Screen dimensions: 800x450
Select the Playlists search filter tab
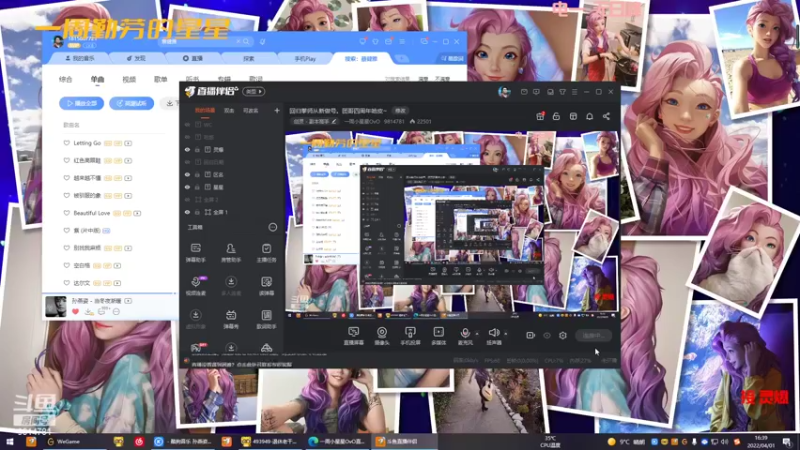(161, 79)
